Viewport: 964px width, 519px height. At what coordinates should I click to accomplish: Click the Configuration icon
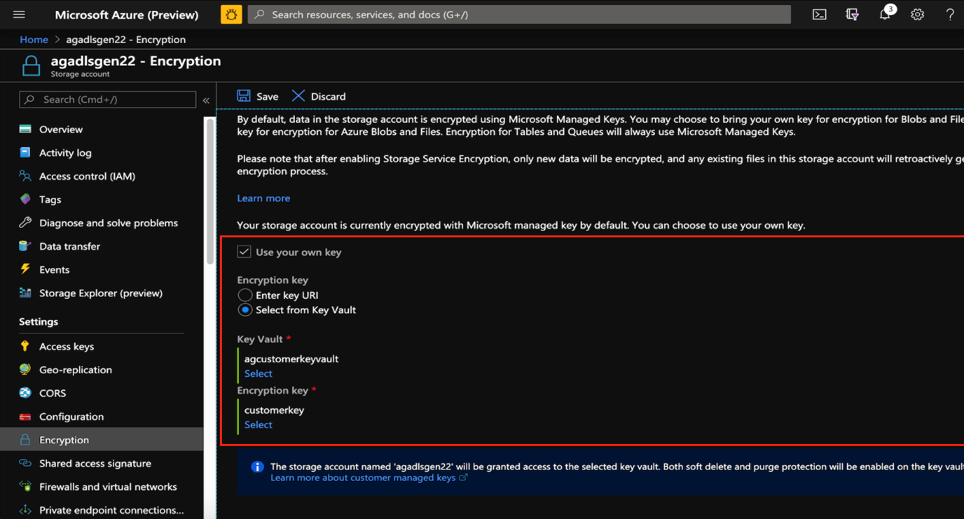tap(25, 416)
